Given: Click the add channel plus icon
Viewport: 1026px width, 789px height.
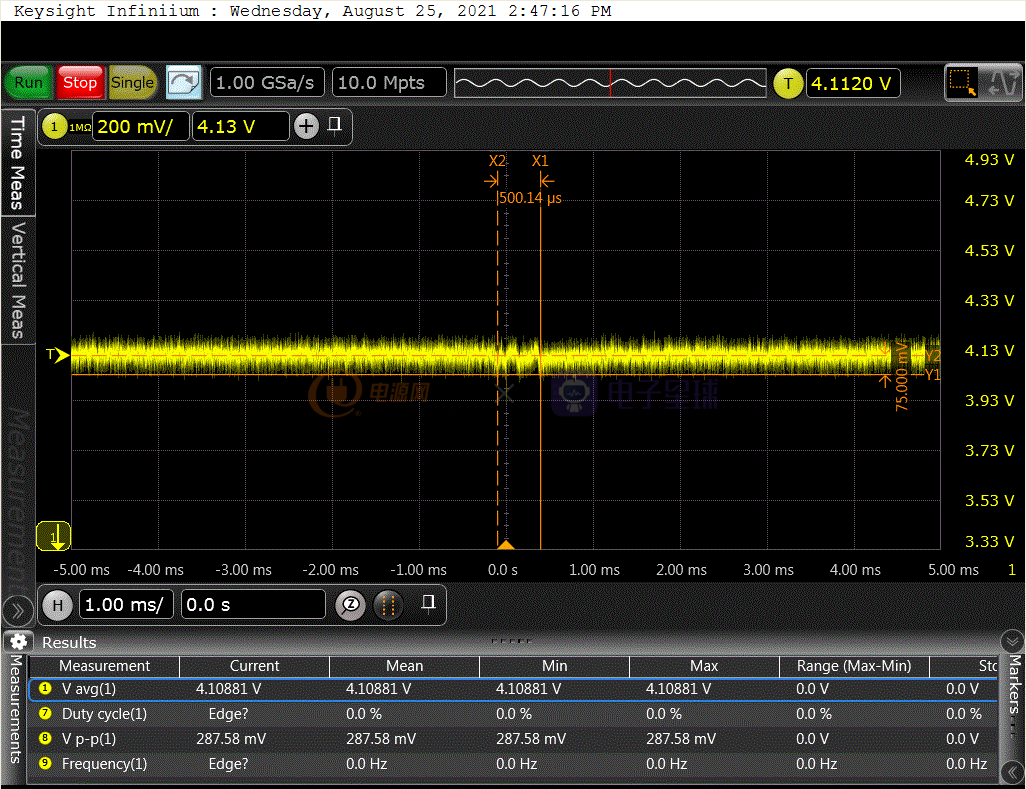Looking at the screenshot, I should coord(307,126).
